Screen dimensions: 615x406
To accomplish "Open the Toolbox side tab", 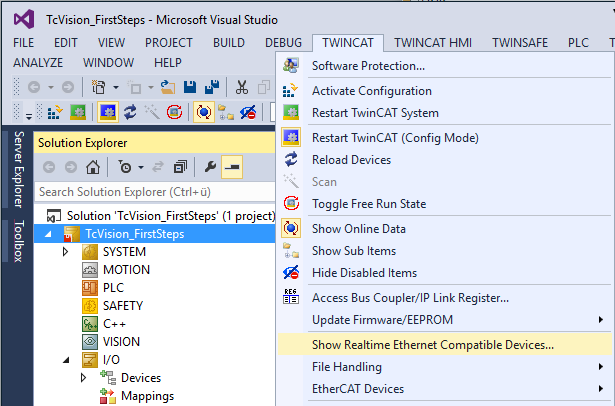I will [18, 241].
